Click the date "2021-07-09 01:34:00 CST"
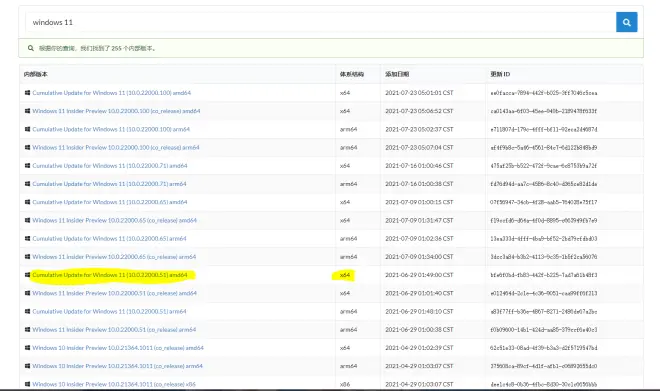Viewport: 660px width, 391px height. [x=419, y=256]
